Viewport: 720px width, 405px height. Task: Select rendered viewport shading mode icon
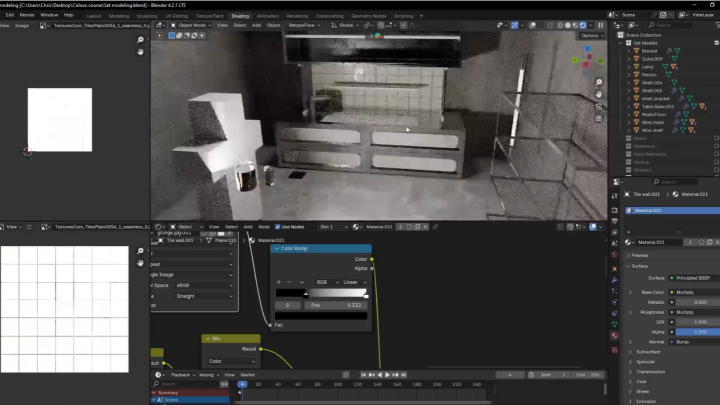pos(583,25)
